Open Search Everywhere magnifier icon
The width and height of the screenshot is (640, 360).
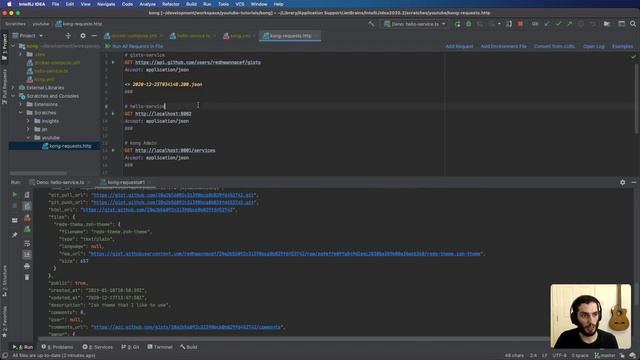coord(633,24)
